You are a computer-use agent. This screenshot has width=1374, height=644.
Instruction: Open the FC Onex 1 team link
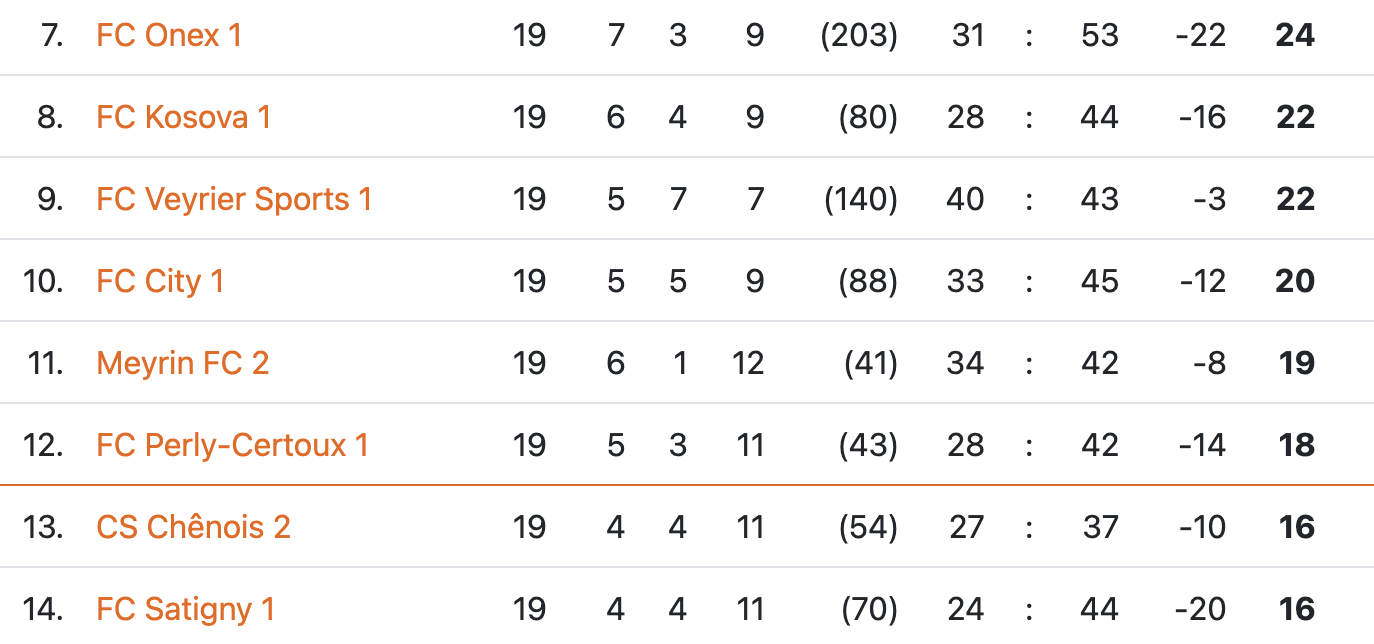point(169,36)
